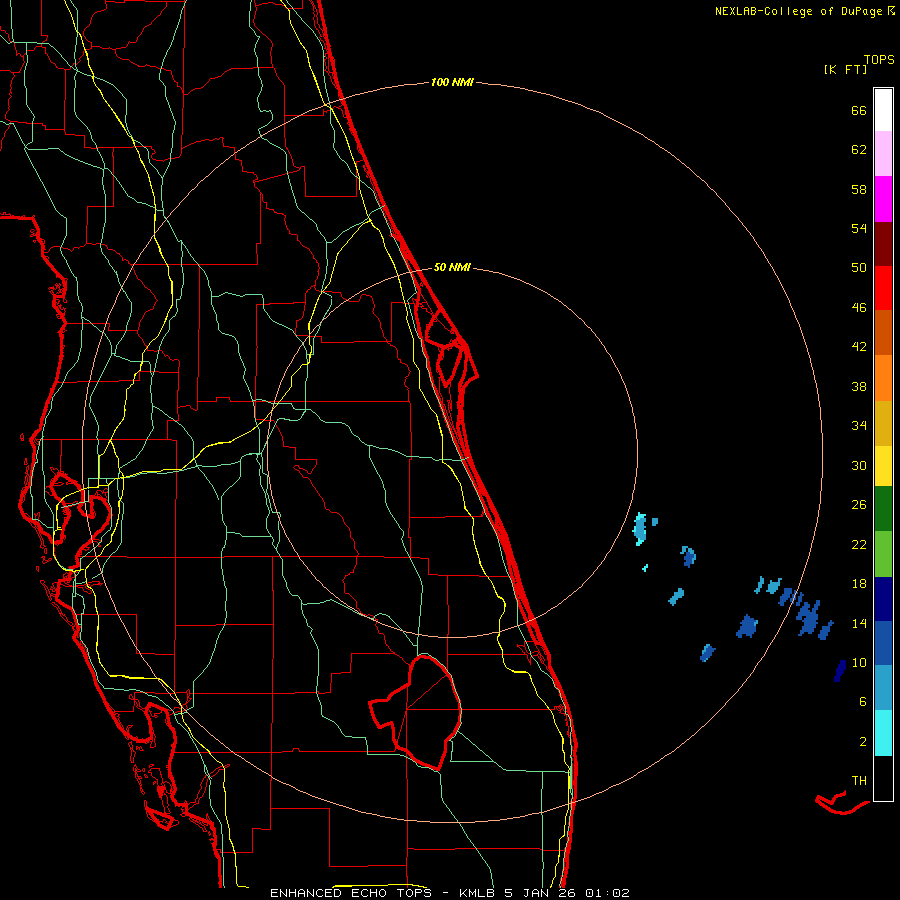This screenshot has width=900, height=900.
Task: Click the legend value "46"
Action: click(859, 308)
